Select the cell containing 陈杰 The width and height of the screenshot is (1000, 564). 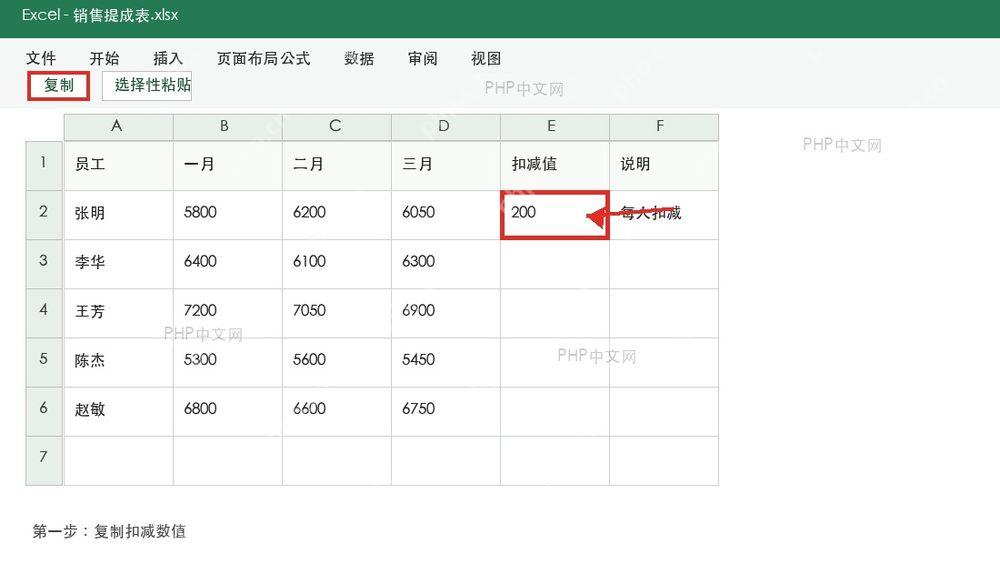[118, 362]
